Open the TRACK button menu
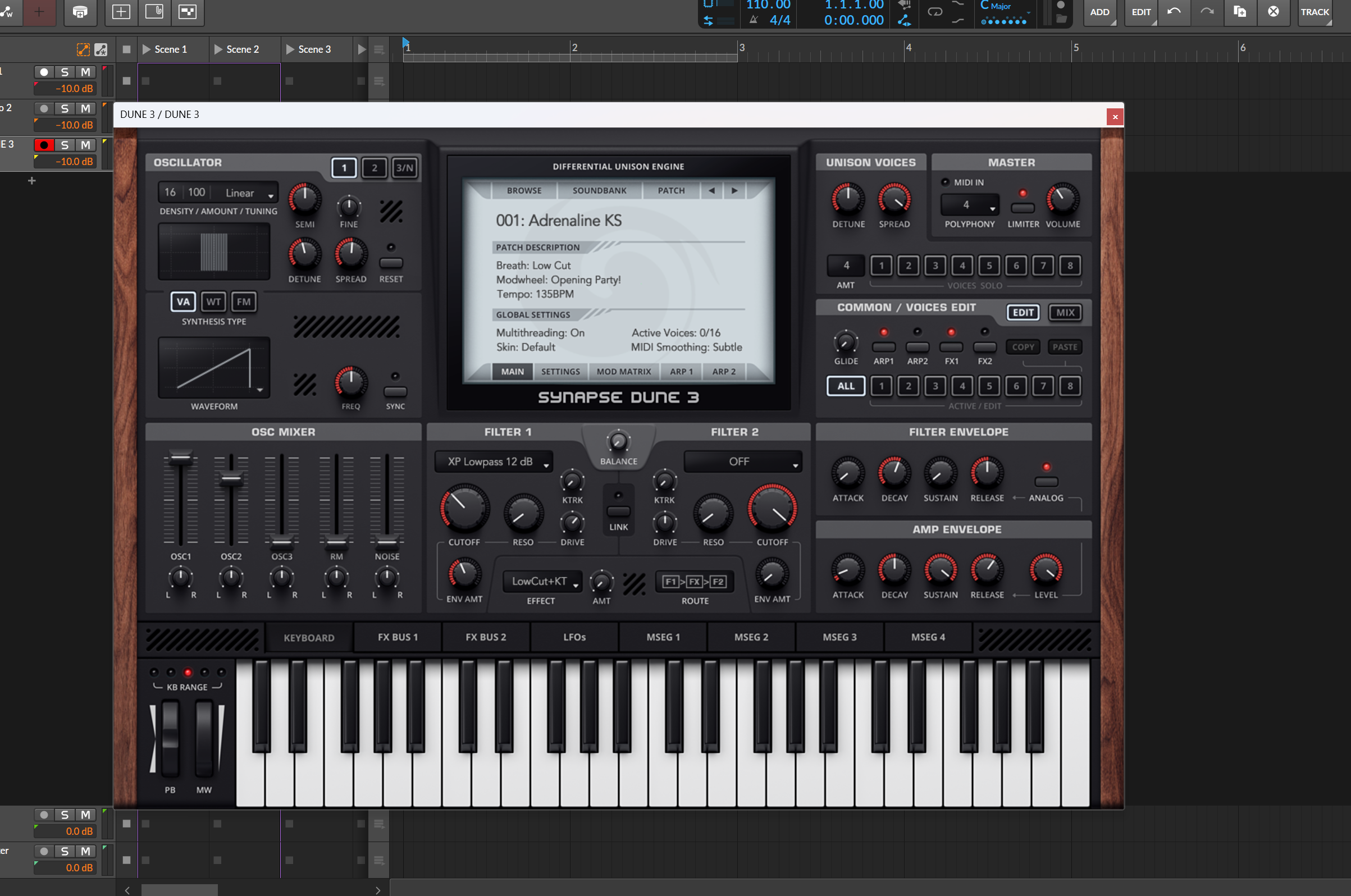The image size is (1351, 896). click(1315, 11)
